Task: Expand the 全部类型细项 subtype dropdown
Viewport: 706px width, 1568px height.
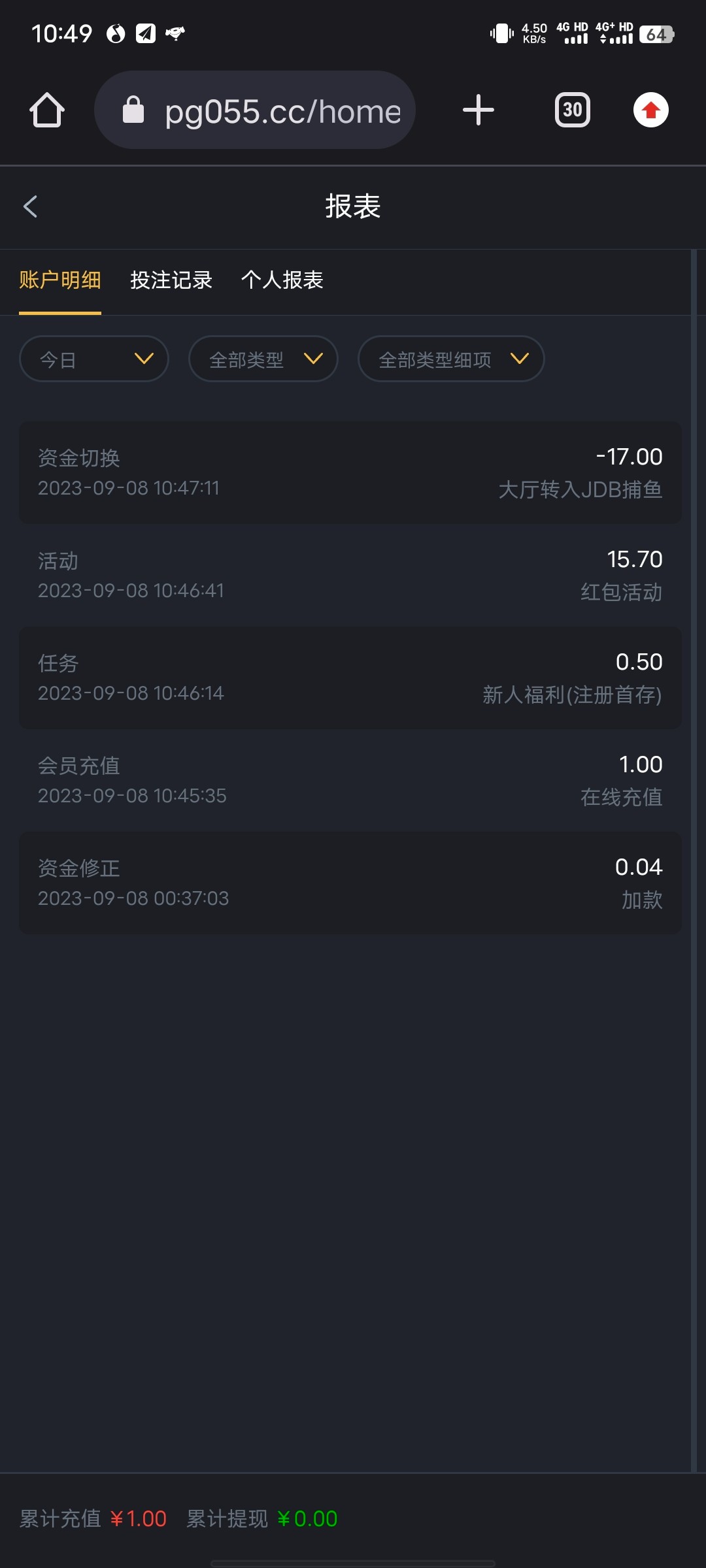Action: 451,359
